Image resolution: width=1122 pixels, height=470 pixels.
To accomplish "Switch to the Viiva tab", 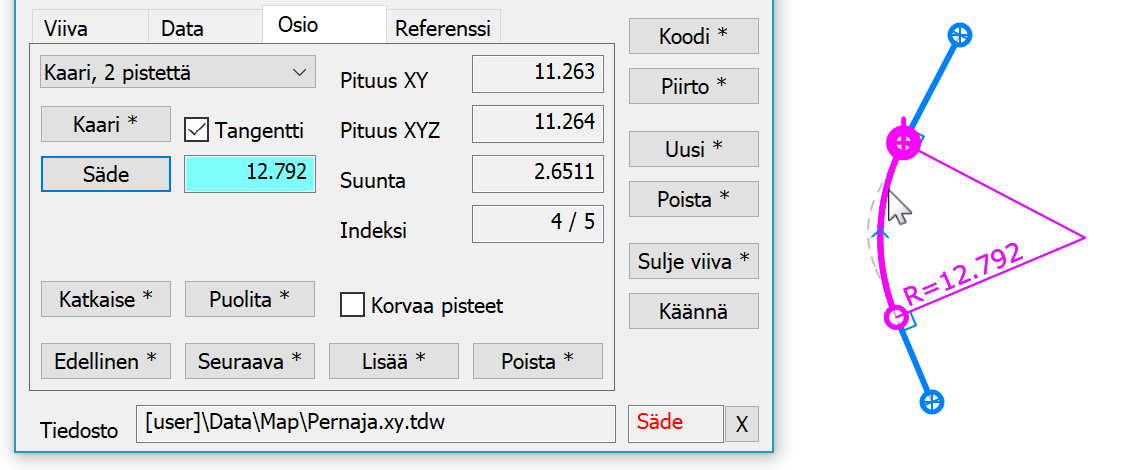I will pos(66,29).
